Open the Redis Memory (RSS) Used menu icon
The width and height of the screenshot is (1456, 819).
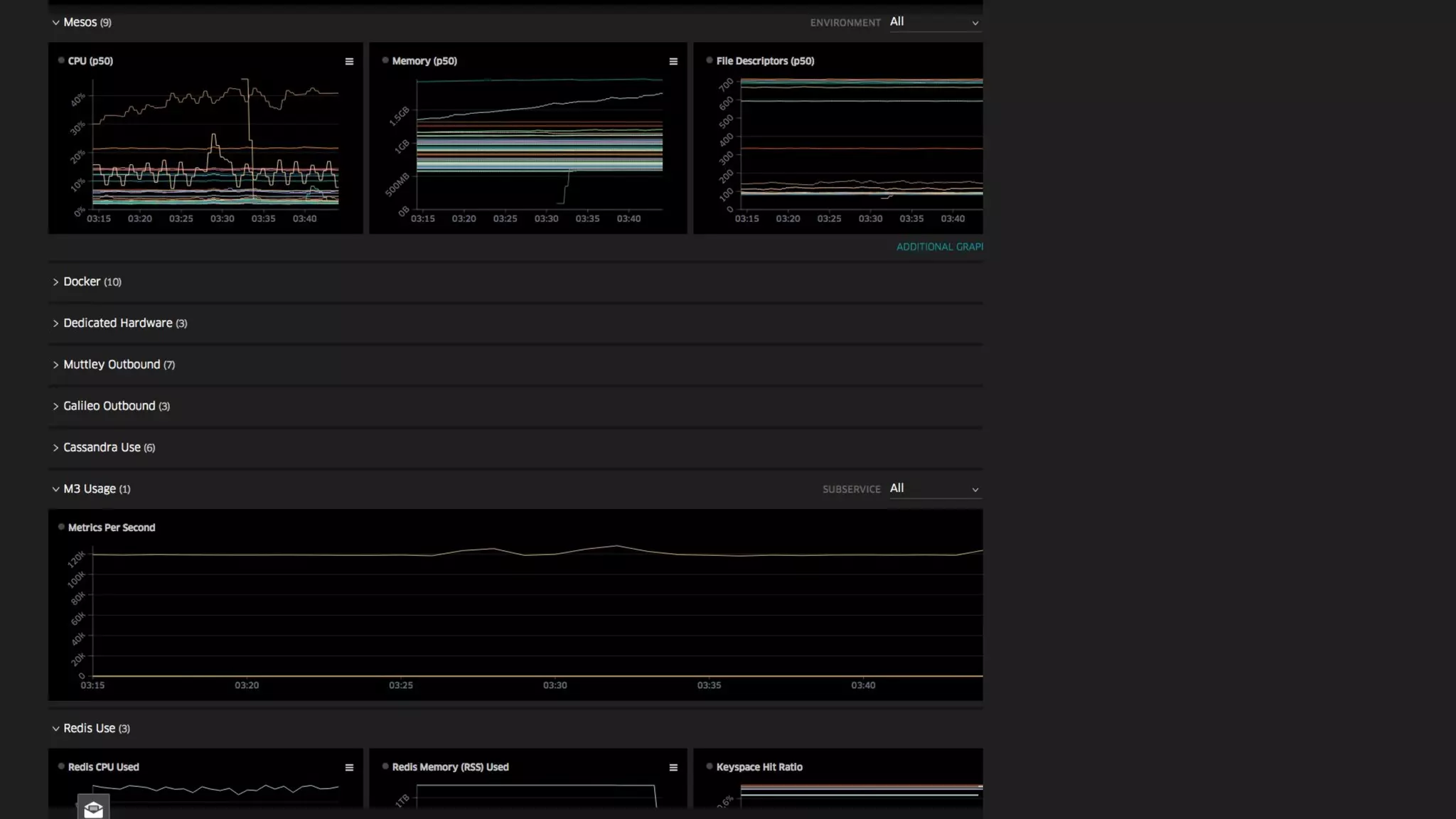[x=673, y=768]
